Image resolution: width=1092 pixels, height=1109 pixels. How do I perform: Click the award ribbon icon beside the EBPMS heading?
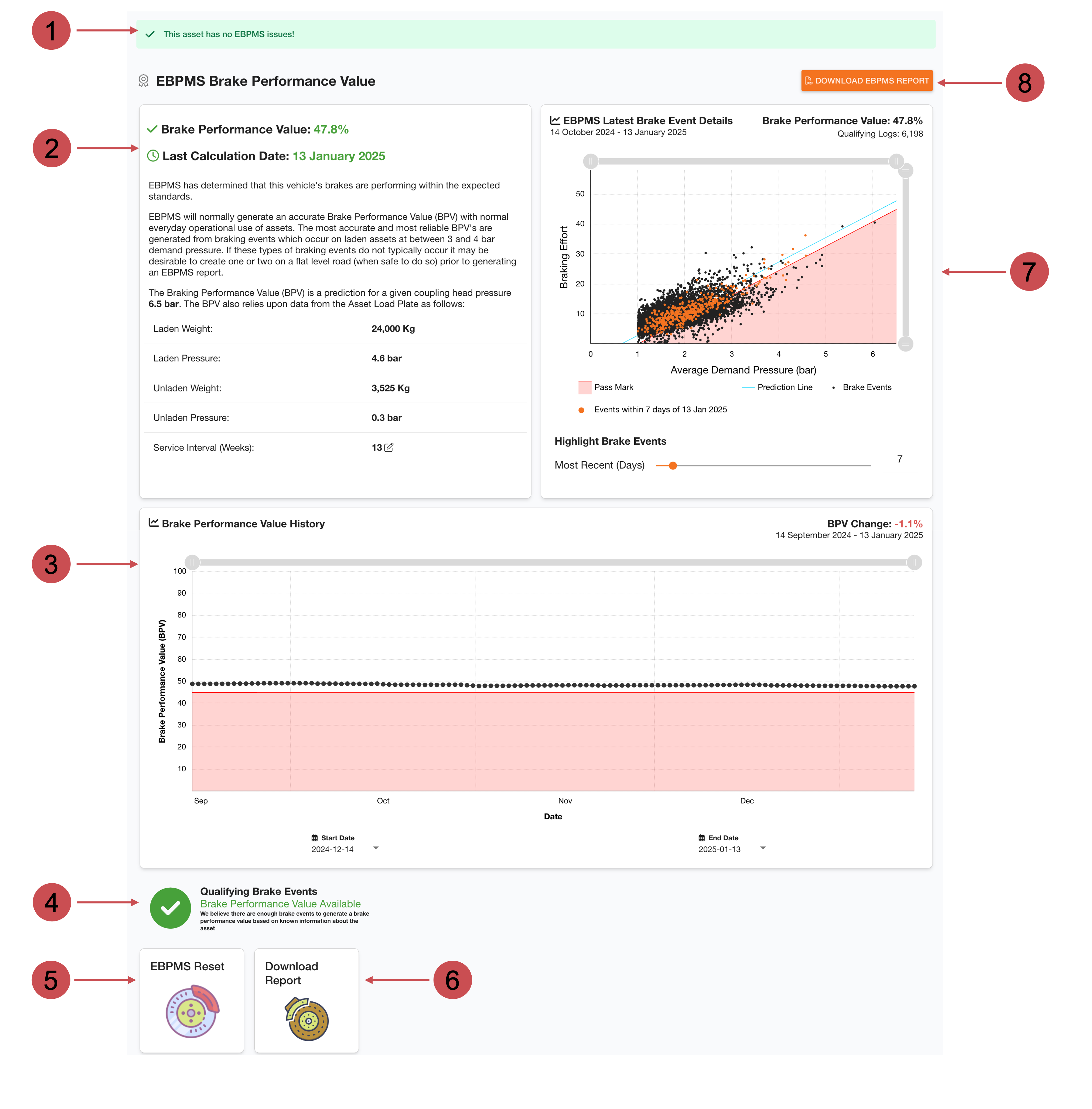click(143, 81)
